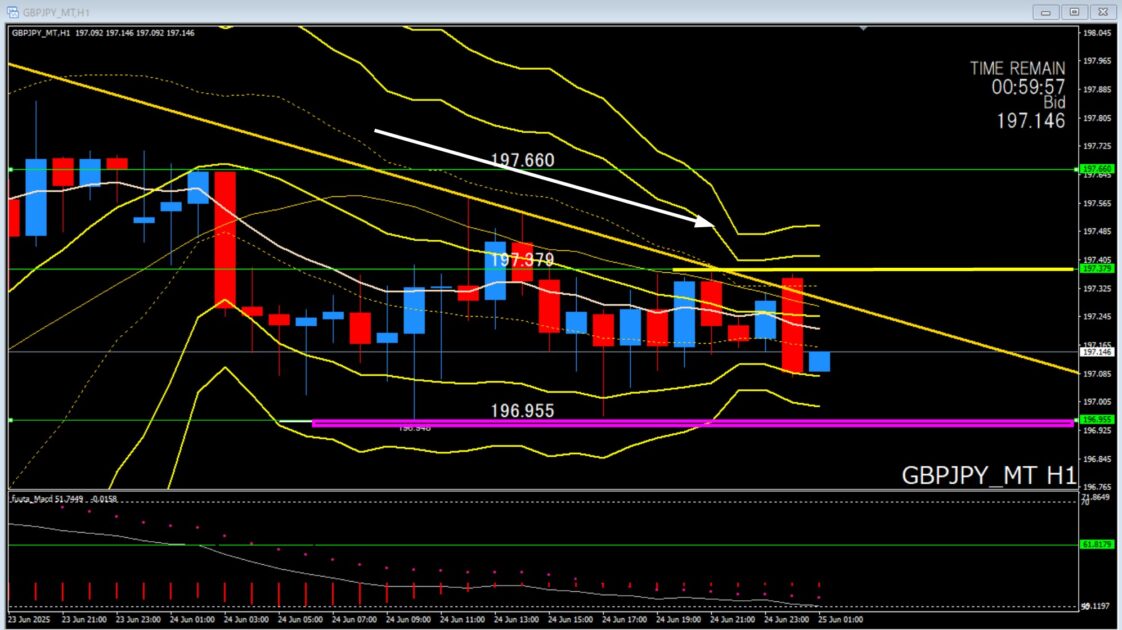The height and width of the screenshot is (630, 1122).
Task: Select the green 196.955 price tag on axis
Action: 1097,420
